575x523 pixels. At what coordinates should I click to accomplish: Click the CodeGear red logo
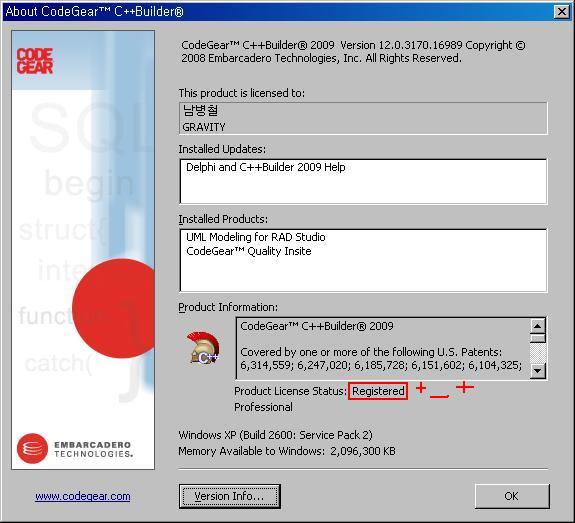pyautogui.click(x=35, y=61)
